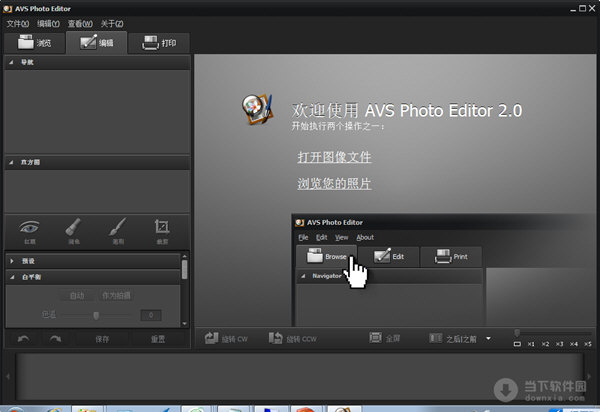Click the adjustments panel scrollbar thumb
600x412 pixels.
[184, 269]
